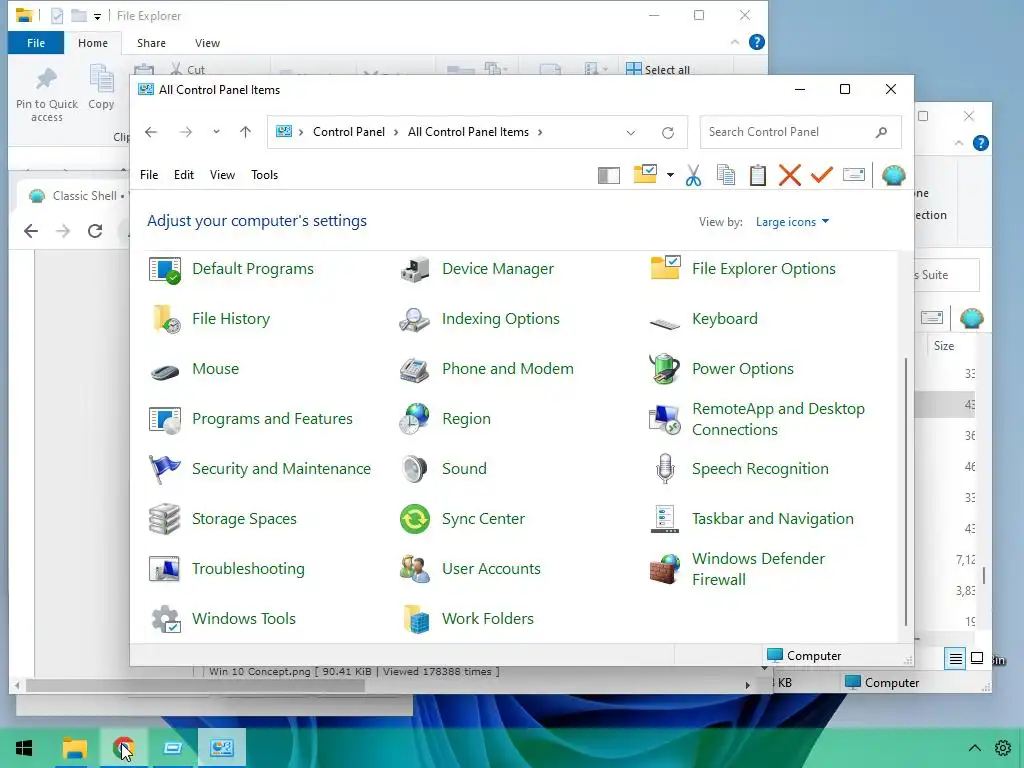1024x768 pixels.
Task: Open File Explorer Options item
Action: 743,269
